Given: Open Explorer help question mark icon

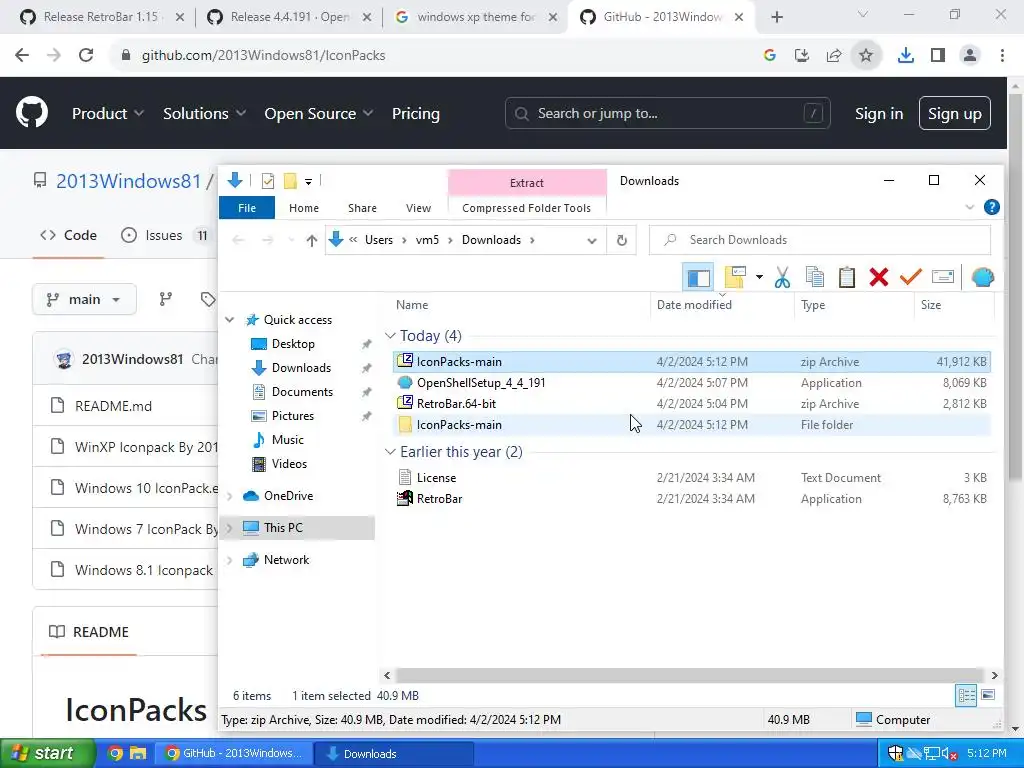Looking at the screenshot, I should (991, 208).
